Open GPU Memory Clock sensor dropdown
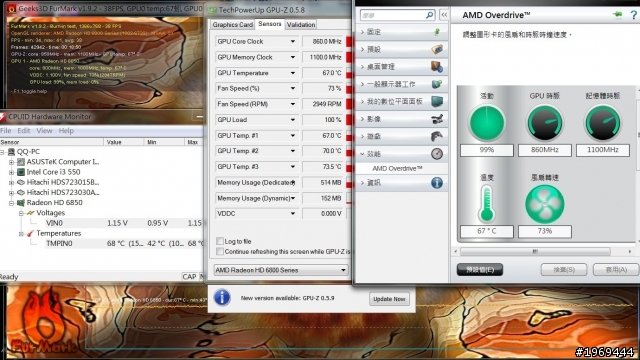Viewport: 640px width, 360px height. 293,57
